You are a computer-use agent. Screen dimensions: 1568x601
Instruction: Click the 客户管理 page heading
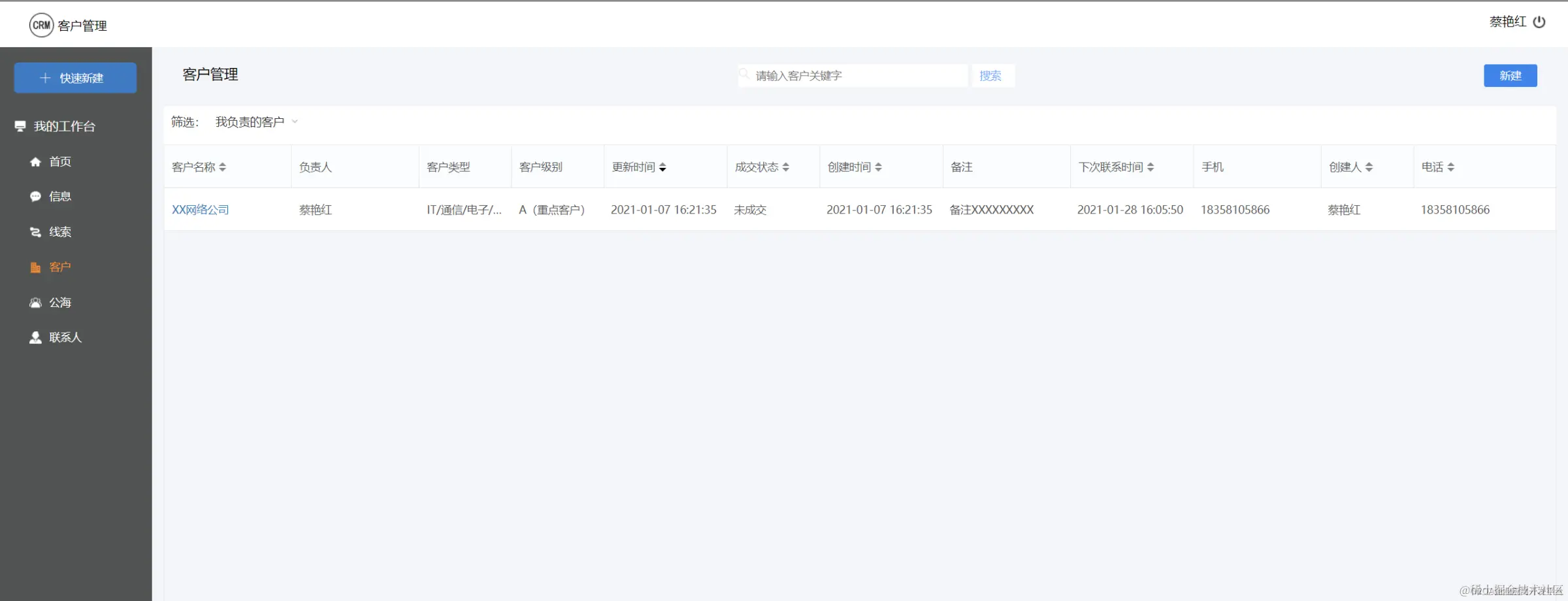pyautogui.click(x=210, y=74)
